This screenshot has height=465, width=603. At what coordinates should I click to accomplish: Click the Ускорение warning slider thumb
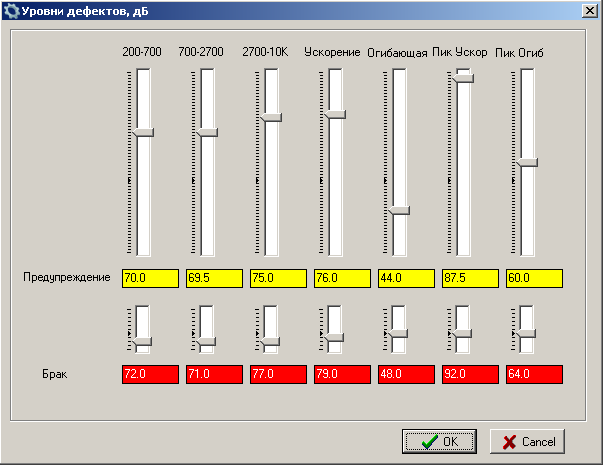(335, 114)
